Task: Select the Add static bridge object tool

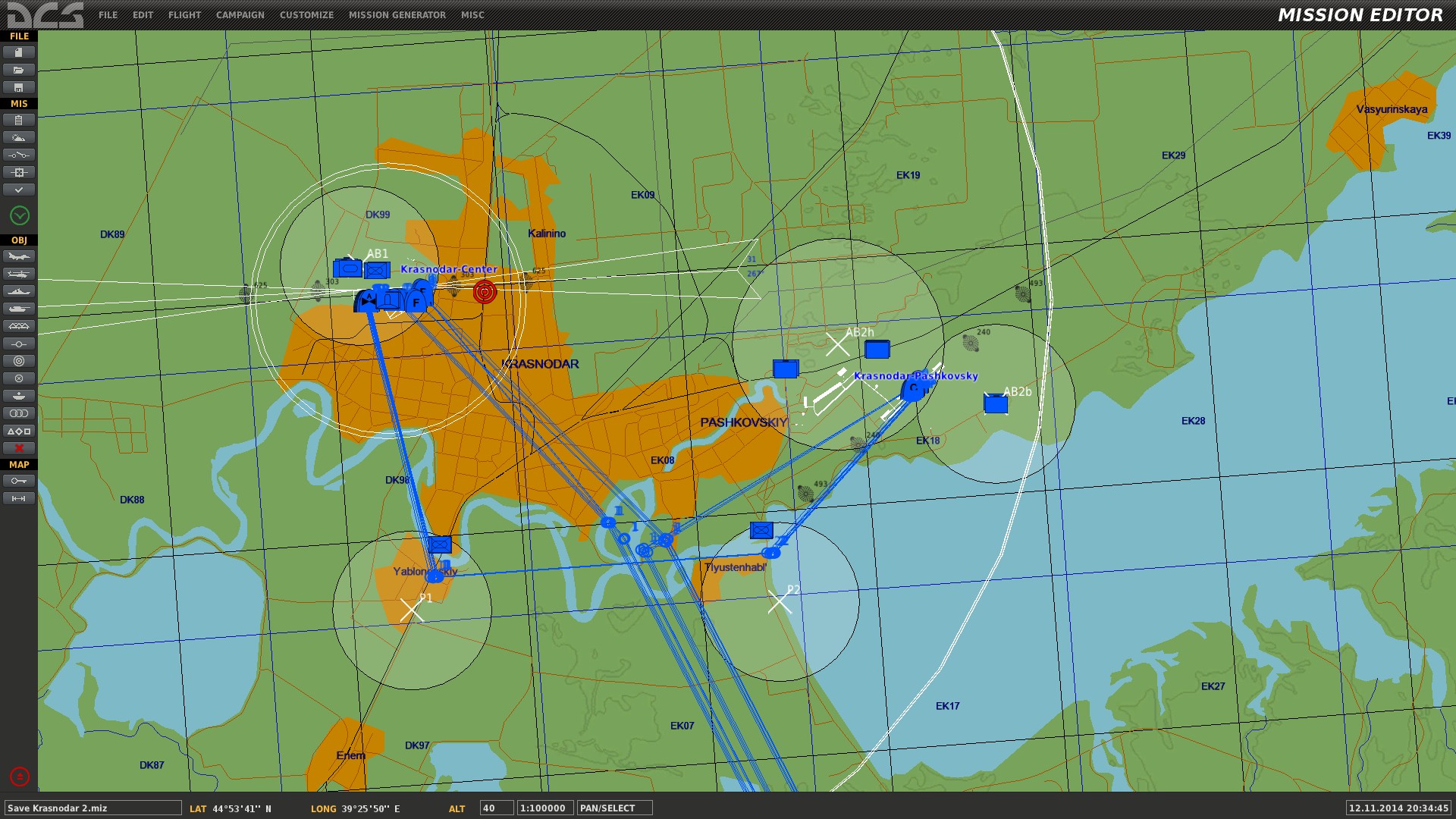Action: 19,326
